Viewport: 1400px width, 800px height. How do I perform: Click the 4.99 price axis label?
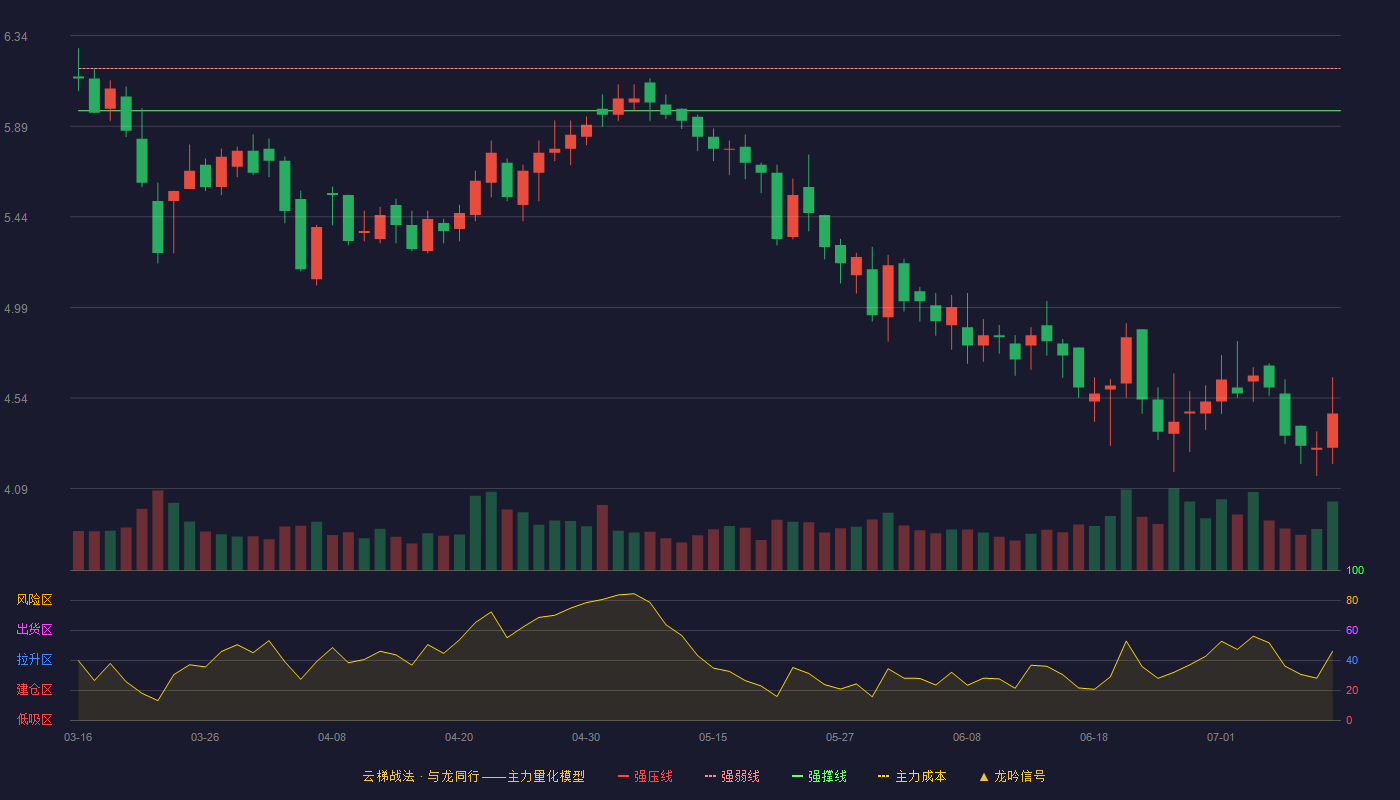click(16, 309)
